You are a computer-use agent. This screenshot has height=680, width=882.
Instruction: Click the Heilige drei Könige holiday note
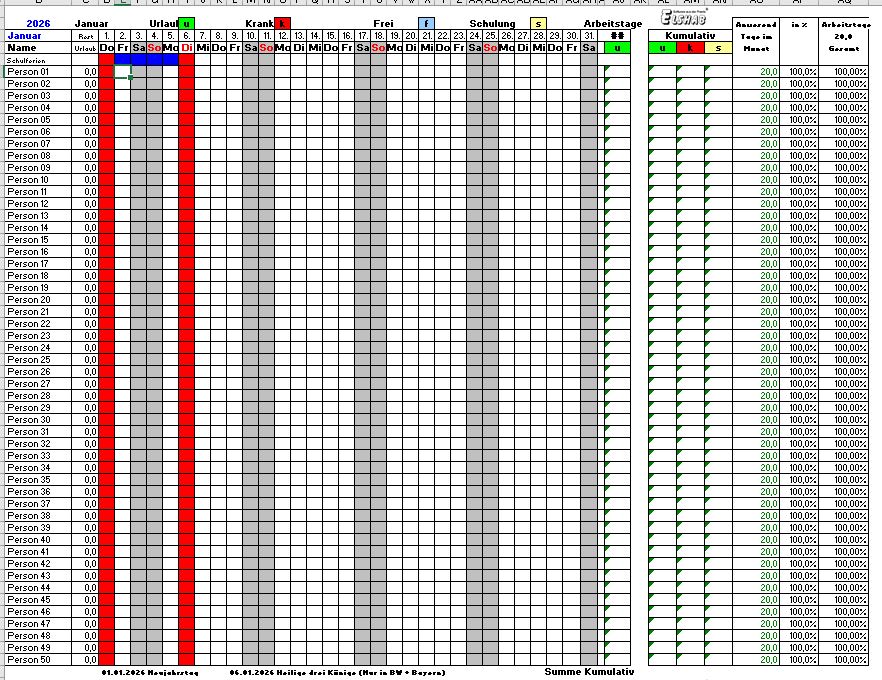336,673
